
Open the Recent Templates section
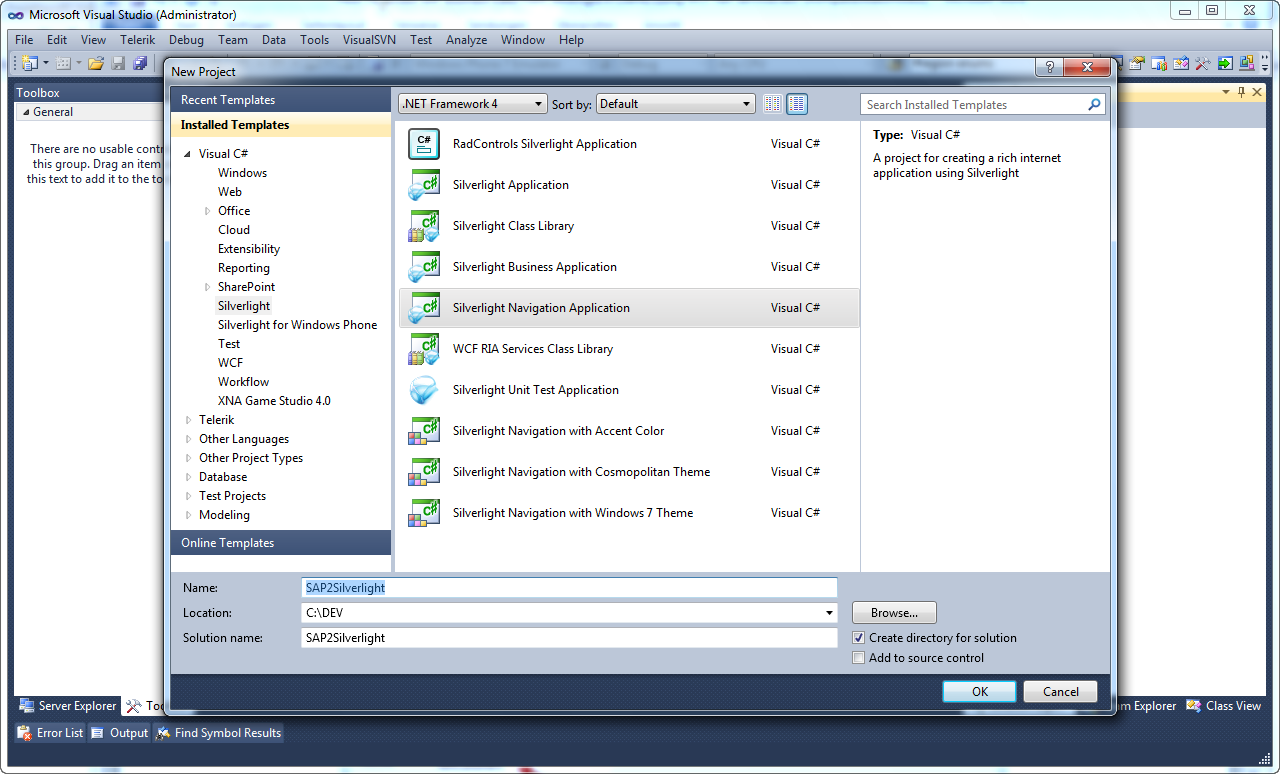point(281,100)
